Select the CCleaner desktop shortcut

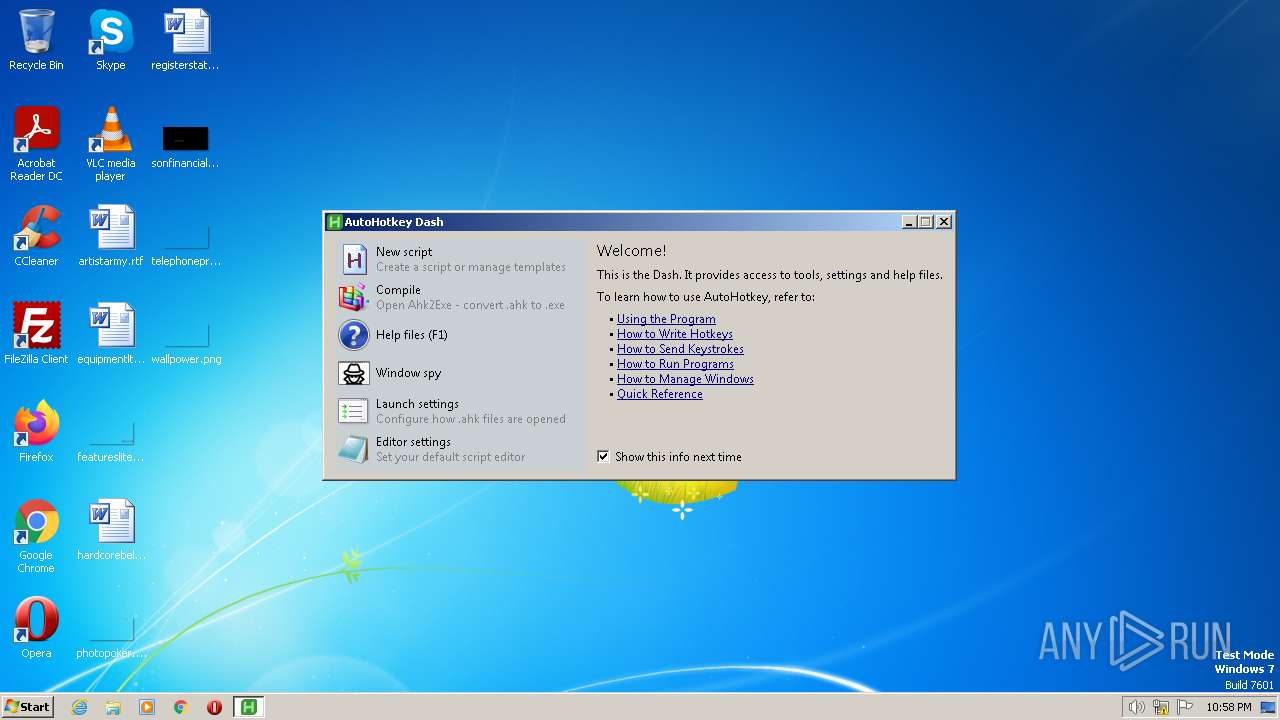pyautogui.click(x=36, y=236)
